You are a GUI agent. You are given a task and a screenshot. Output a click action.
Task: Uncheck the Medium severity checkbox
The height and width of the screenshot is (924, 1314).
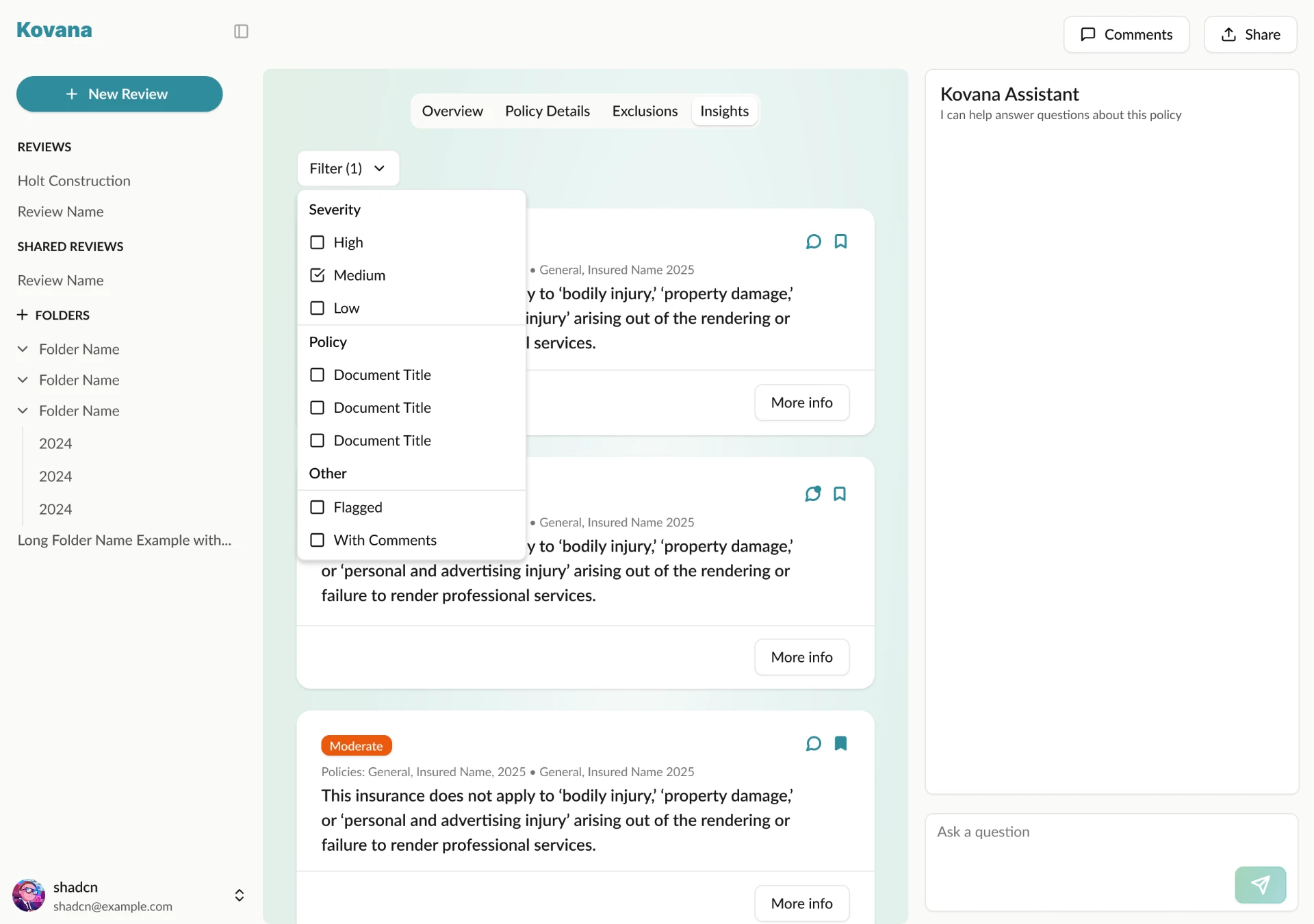click(317, 275)
